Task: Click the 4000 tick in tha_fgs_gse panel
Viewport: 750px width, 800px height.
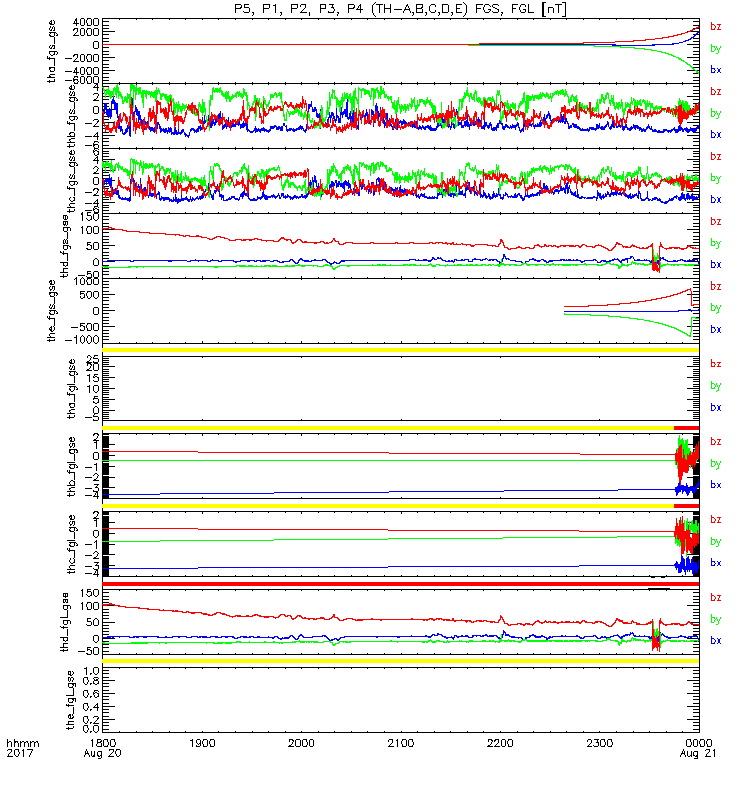Action: click(x=86, y=22)
